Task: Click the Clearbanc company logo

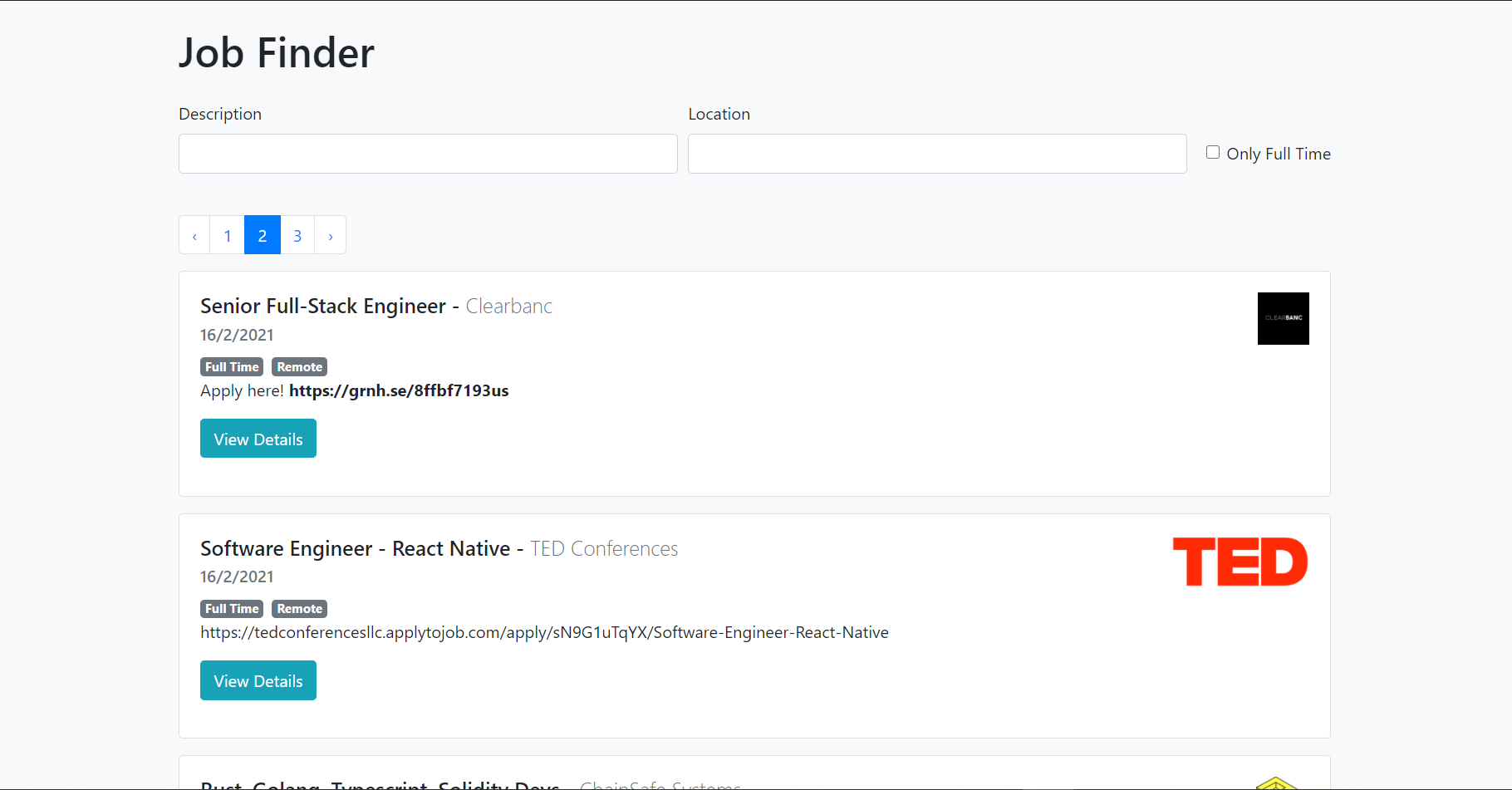Action: (x=1283, y=318)
